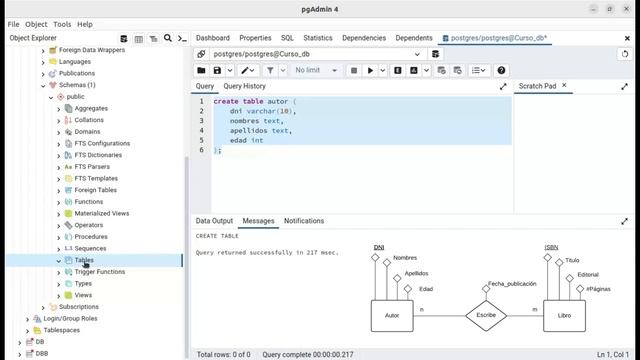Switch to the Properties tab
This screenshot has width=640, height=360.
click(255, 38)
